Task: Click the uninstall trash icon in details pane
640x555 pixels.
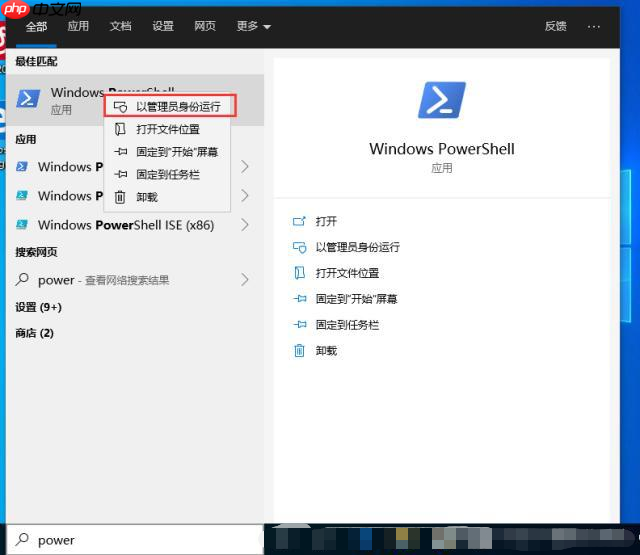Action: point(299,351)
